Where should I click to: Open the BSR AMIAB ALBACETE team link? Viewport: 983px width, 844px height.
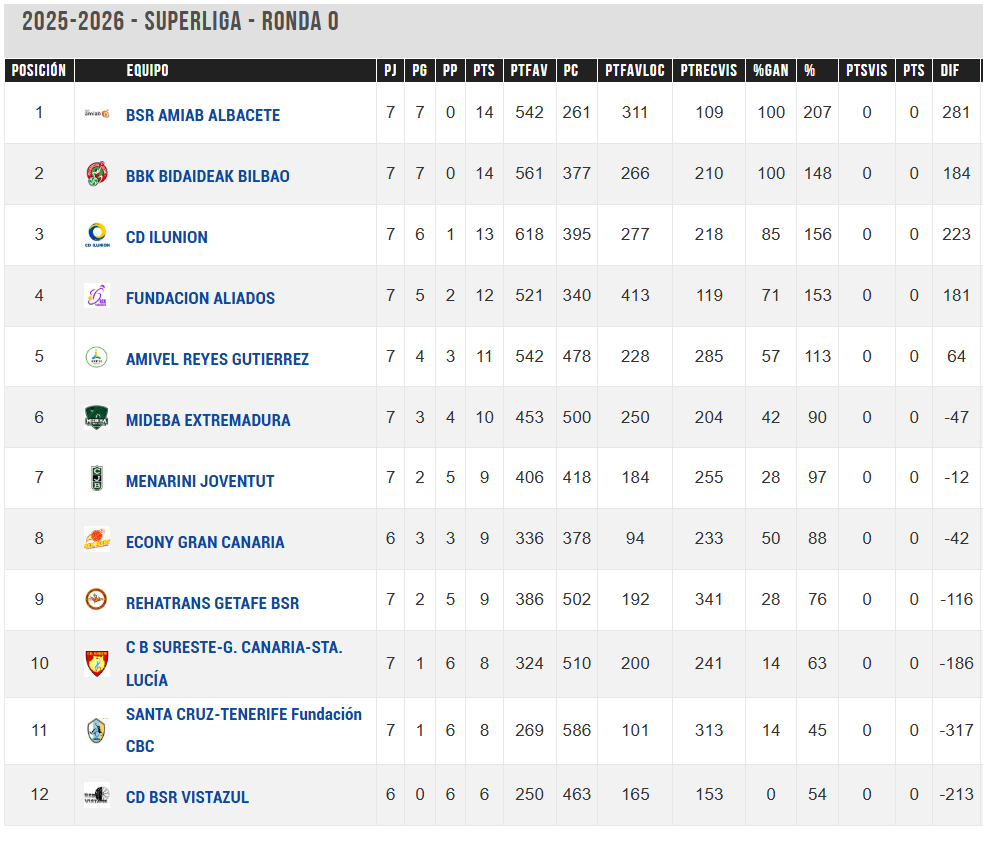[203, 115]
